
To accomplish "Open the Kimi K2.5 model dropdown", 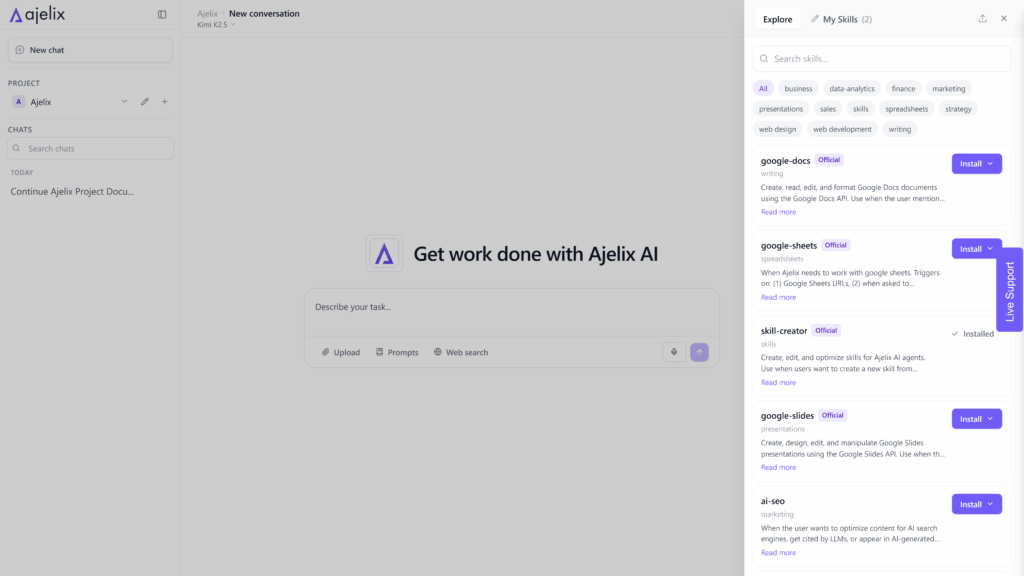I will (x=216, y=25).
